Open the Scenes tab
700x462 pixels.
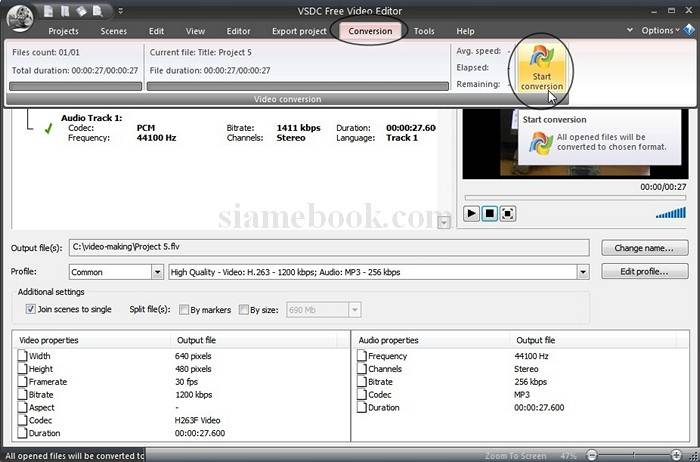[113, 31]
